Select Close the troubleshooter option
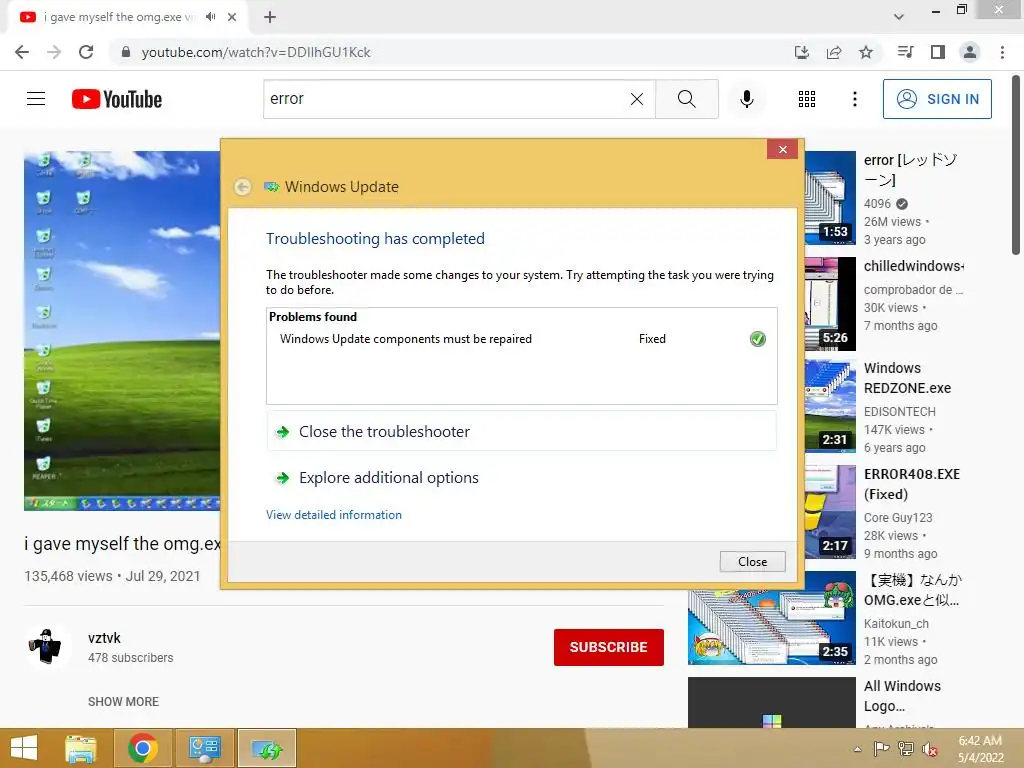The image size is (1024, 768). (x=521, y=432)
